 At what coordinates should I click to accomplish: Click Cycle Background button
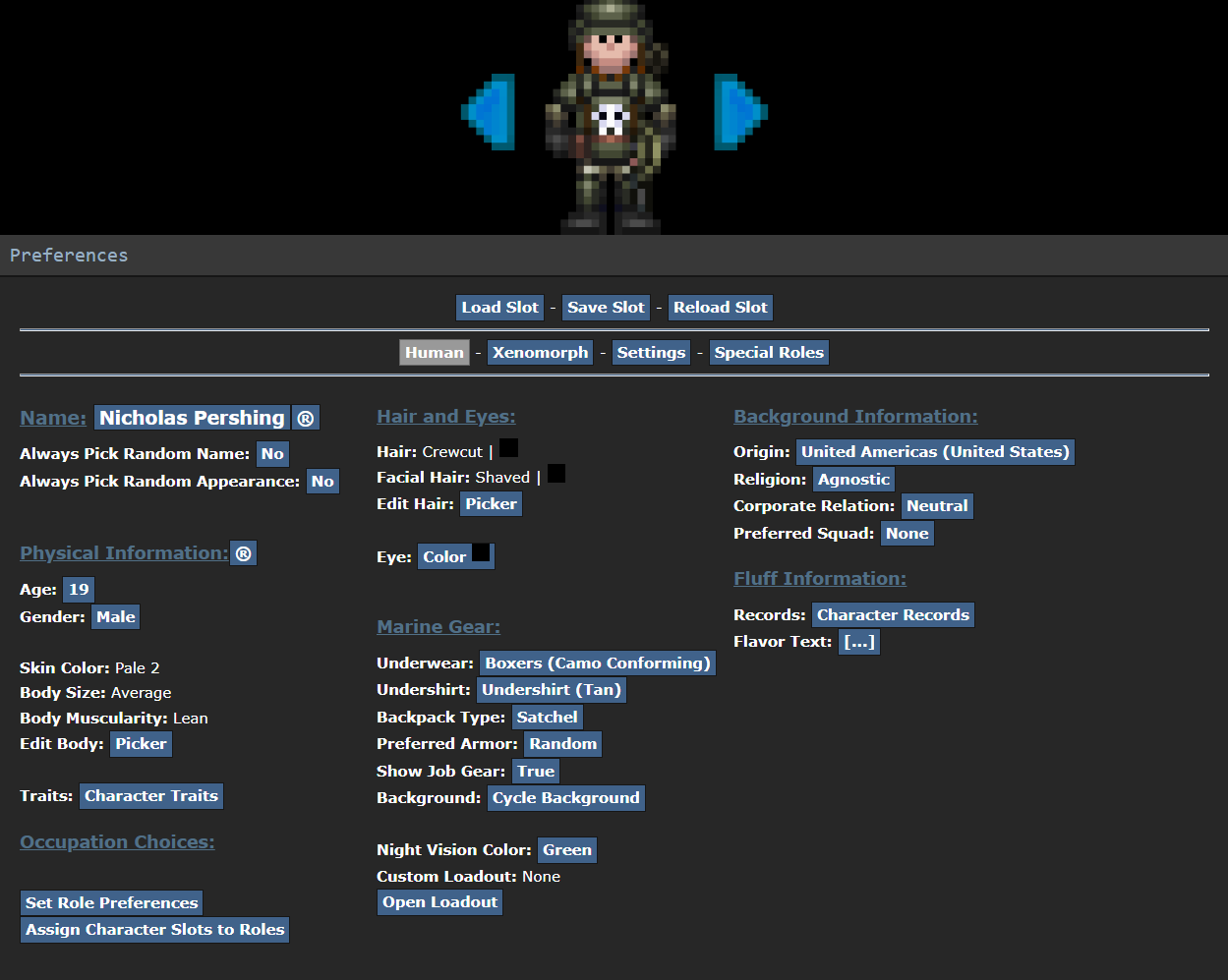pos(566,798)
